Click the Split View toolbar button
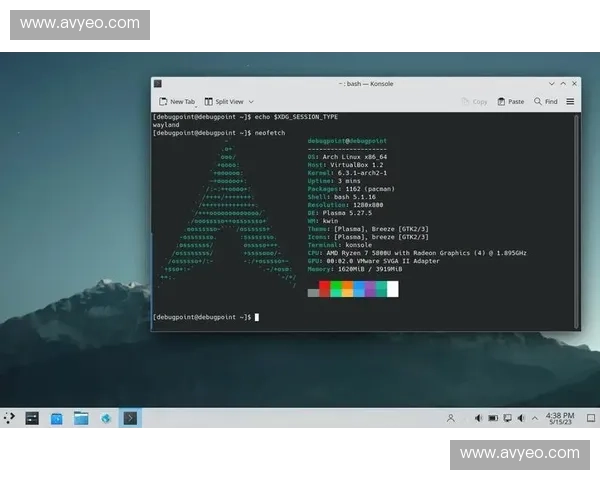This screenshot has width=600, height=480. 224,101
